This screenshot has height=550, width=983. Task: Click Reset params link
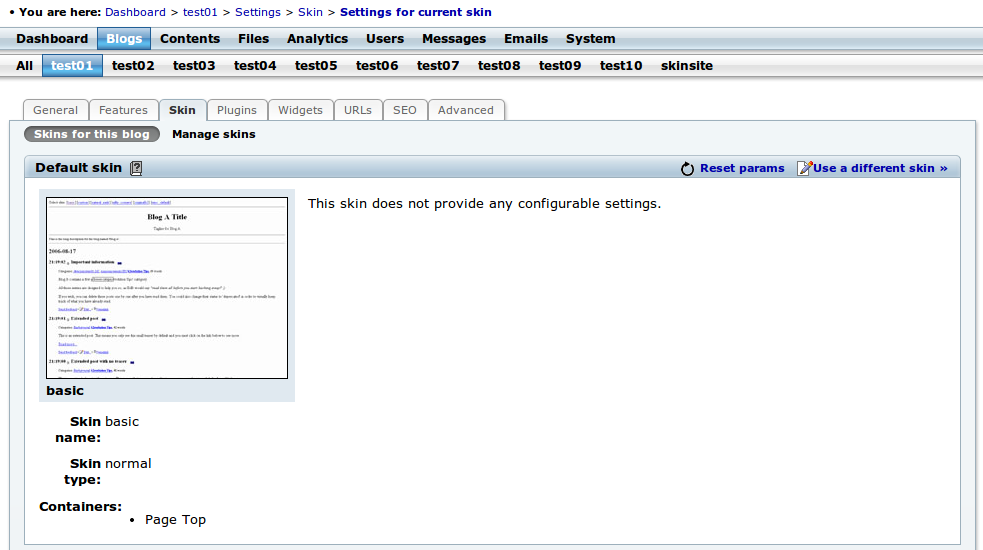tap(742, 168)
